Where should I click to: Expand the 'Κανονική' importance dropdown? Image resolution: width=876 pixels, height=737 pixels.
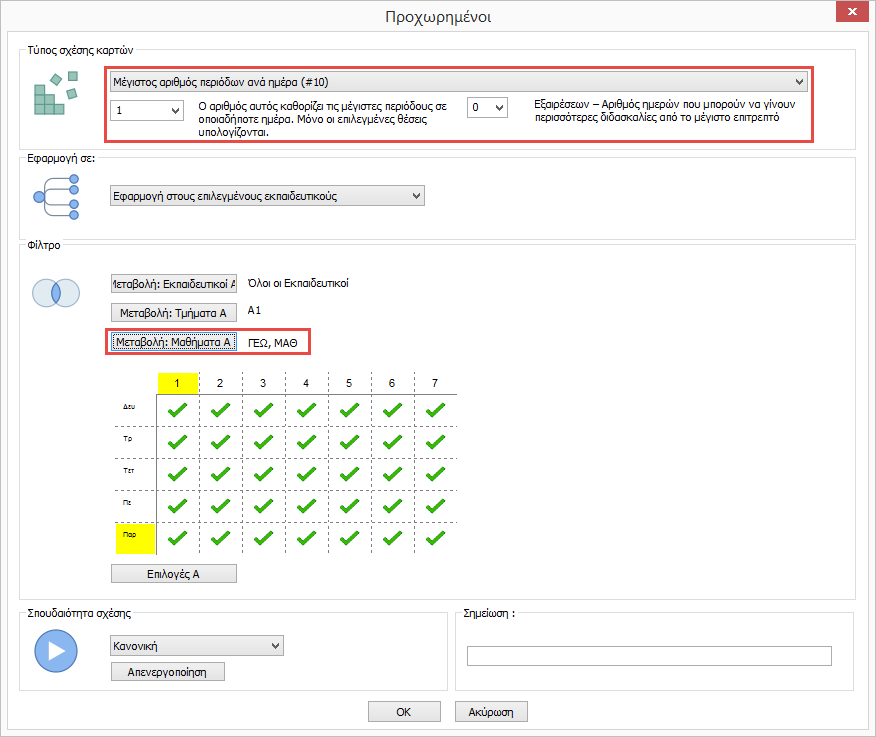(x=196, y=647)
